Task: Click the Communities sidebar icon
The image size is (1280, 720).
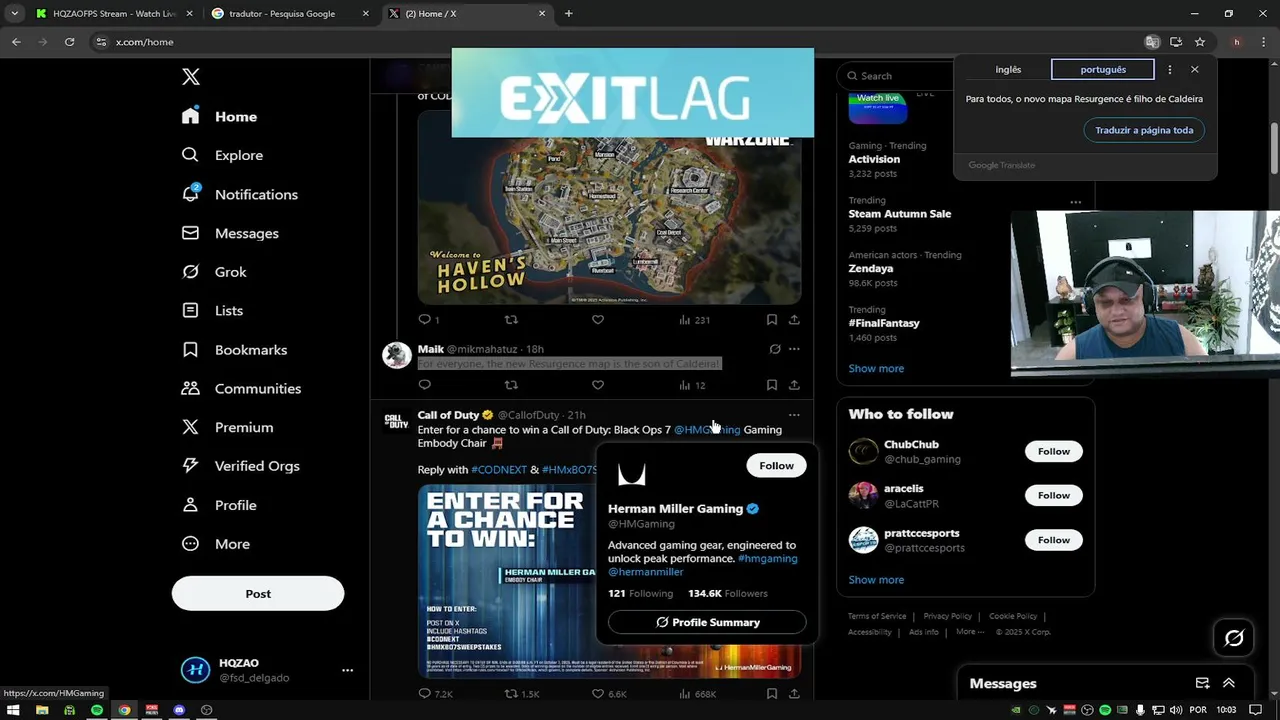Action: pos(190,388)
